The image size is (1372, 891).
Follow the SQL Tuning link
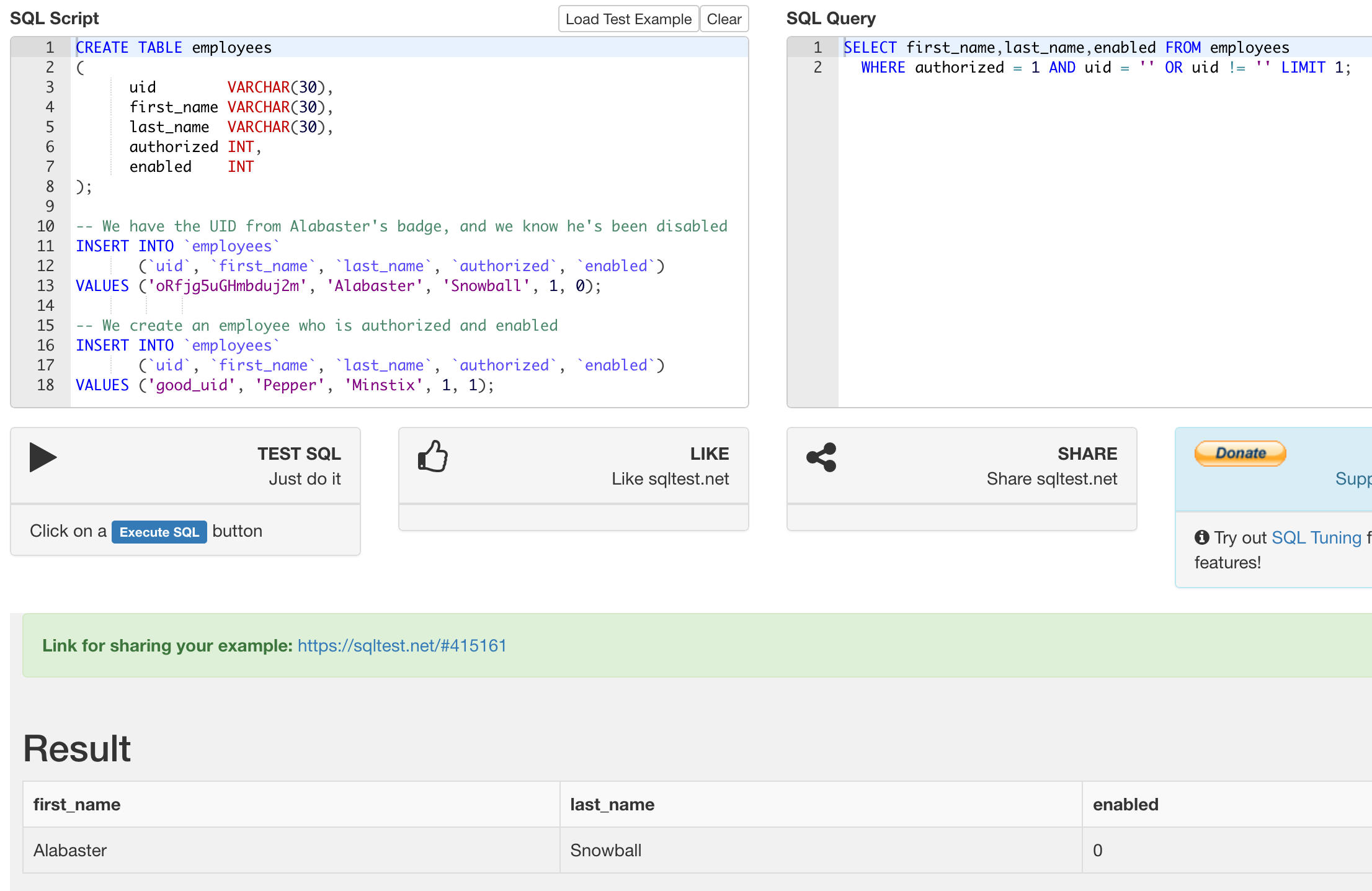pos(1316,537)
